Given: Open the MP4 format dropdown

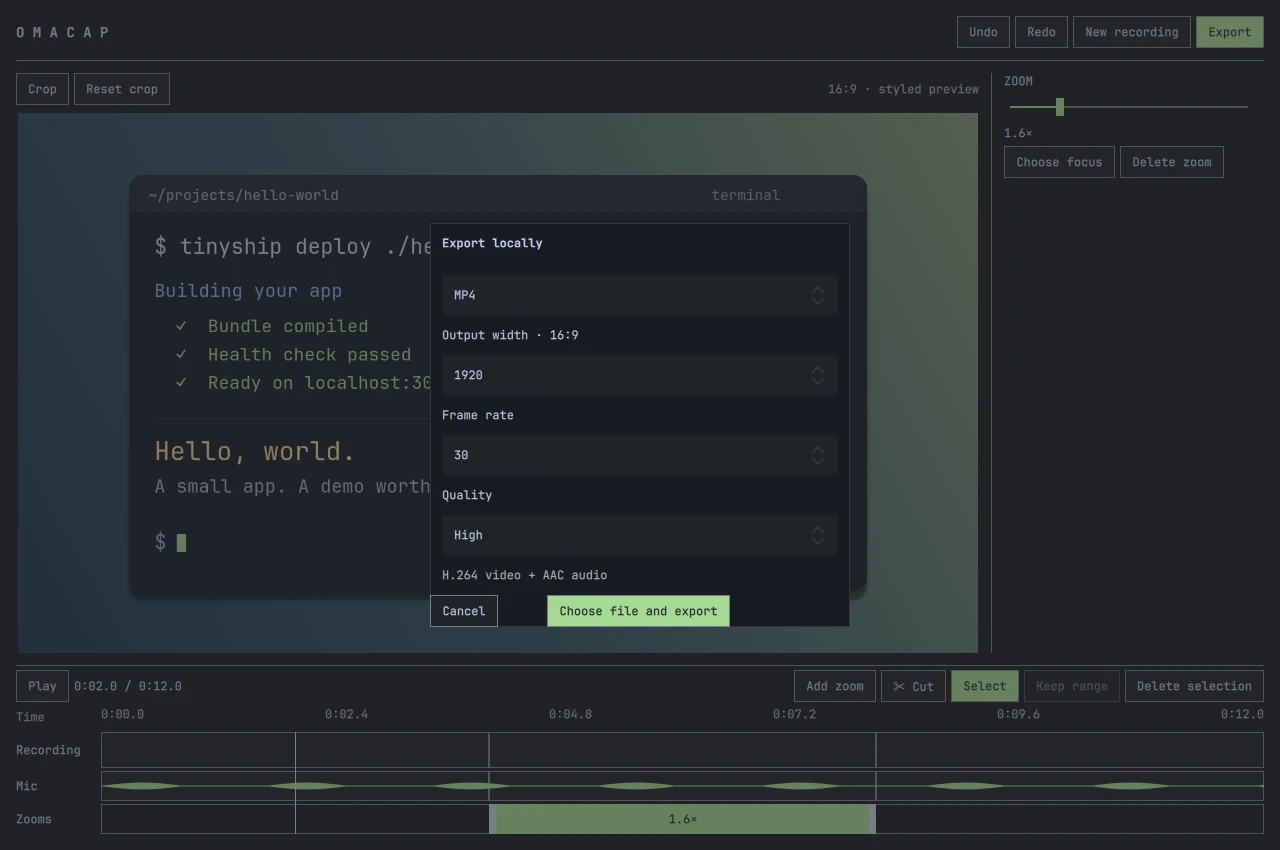Looking at the screenshot, I should (x=640, y=295).
